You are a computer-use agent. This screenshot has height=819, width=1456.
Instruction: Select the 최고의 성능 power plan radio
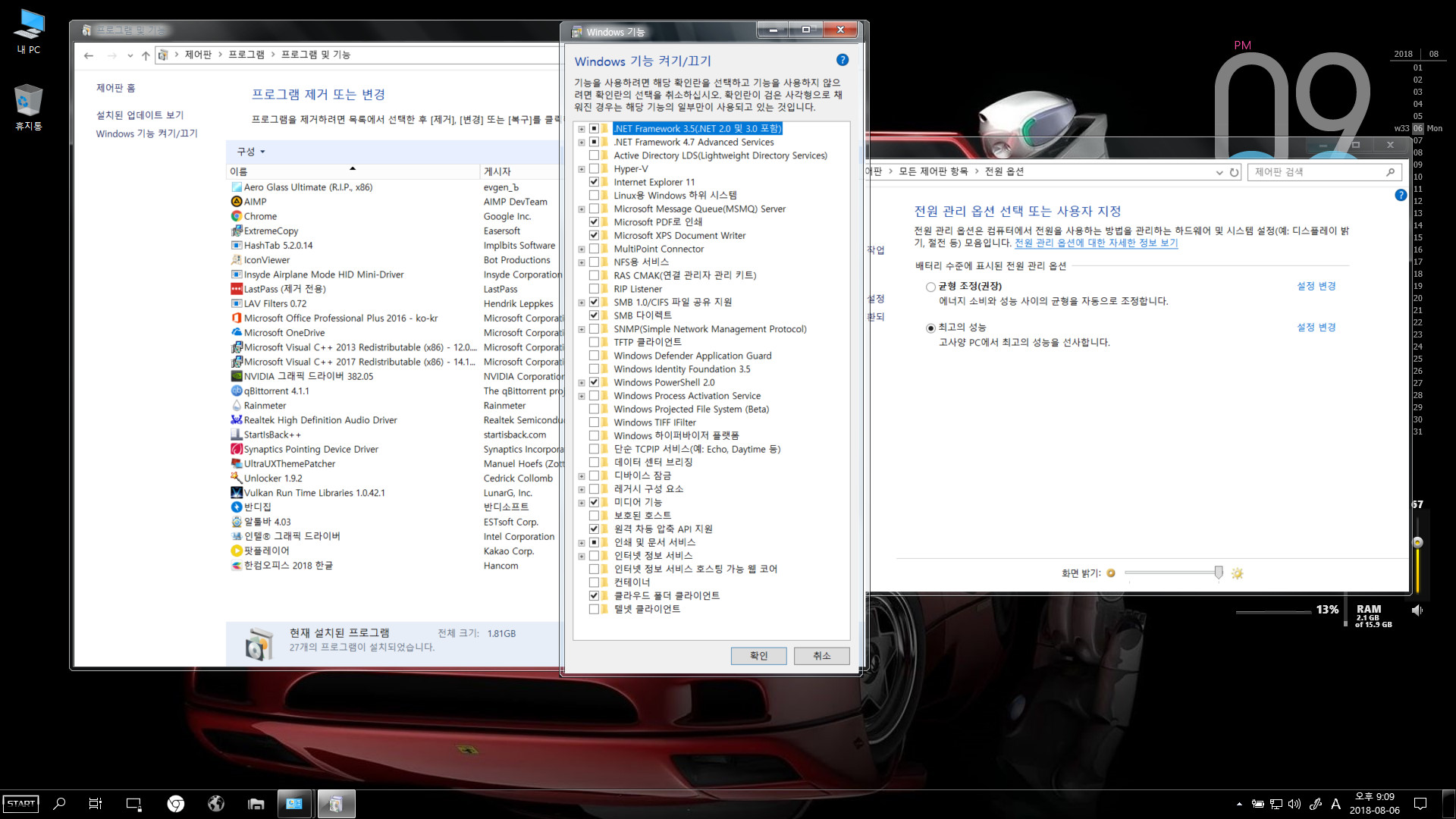(930, 328)
